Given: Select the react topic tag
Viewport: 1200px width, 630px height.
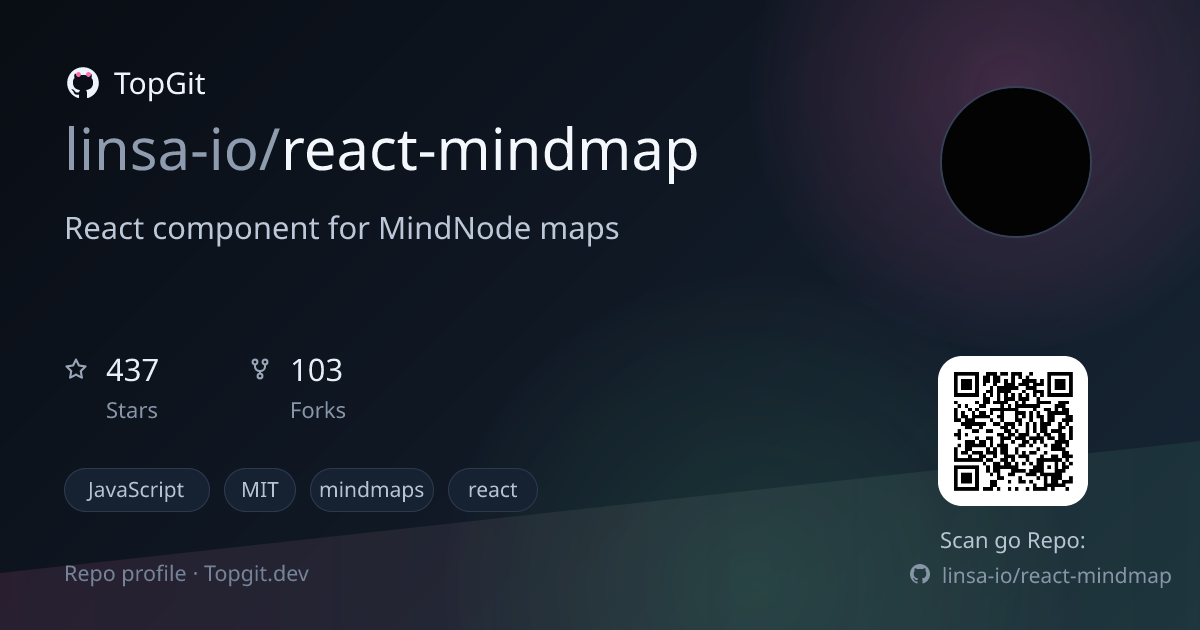Looking at the screenshot, I should pyautogui.click(x=493, y=490).
